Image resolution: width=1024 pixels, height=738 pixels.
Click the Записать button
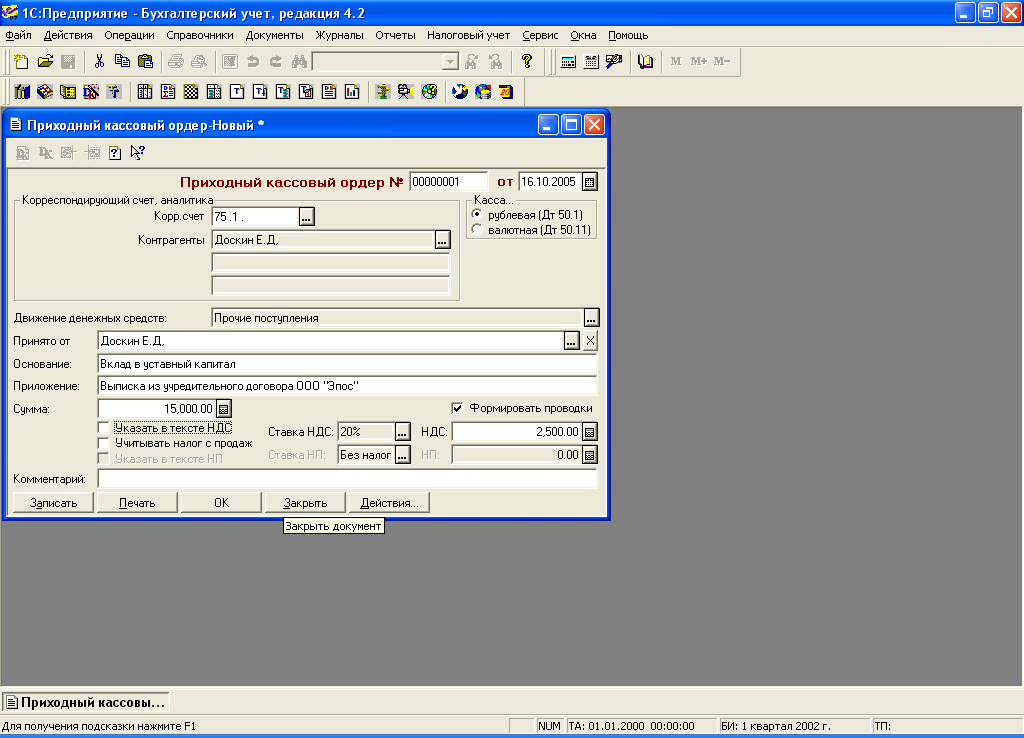[x=54, y=503]
